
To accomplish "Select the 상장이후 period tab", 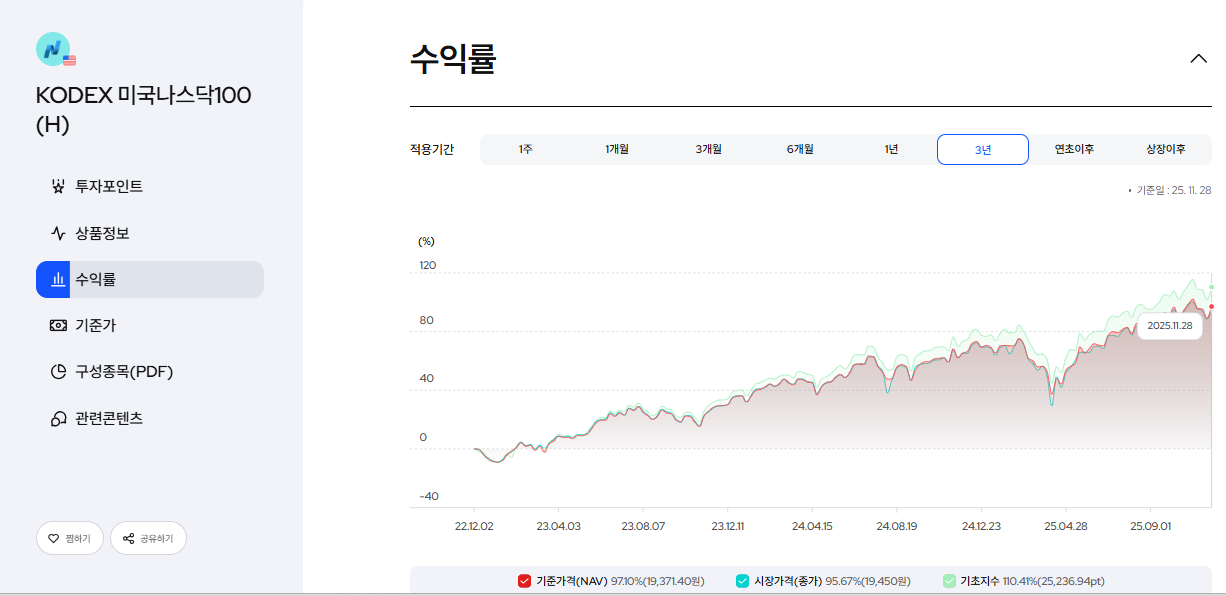I will click(x=1166, y=149).
